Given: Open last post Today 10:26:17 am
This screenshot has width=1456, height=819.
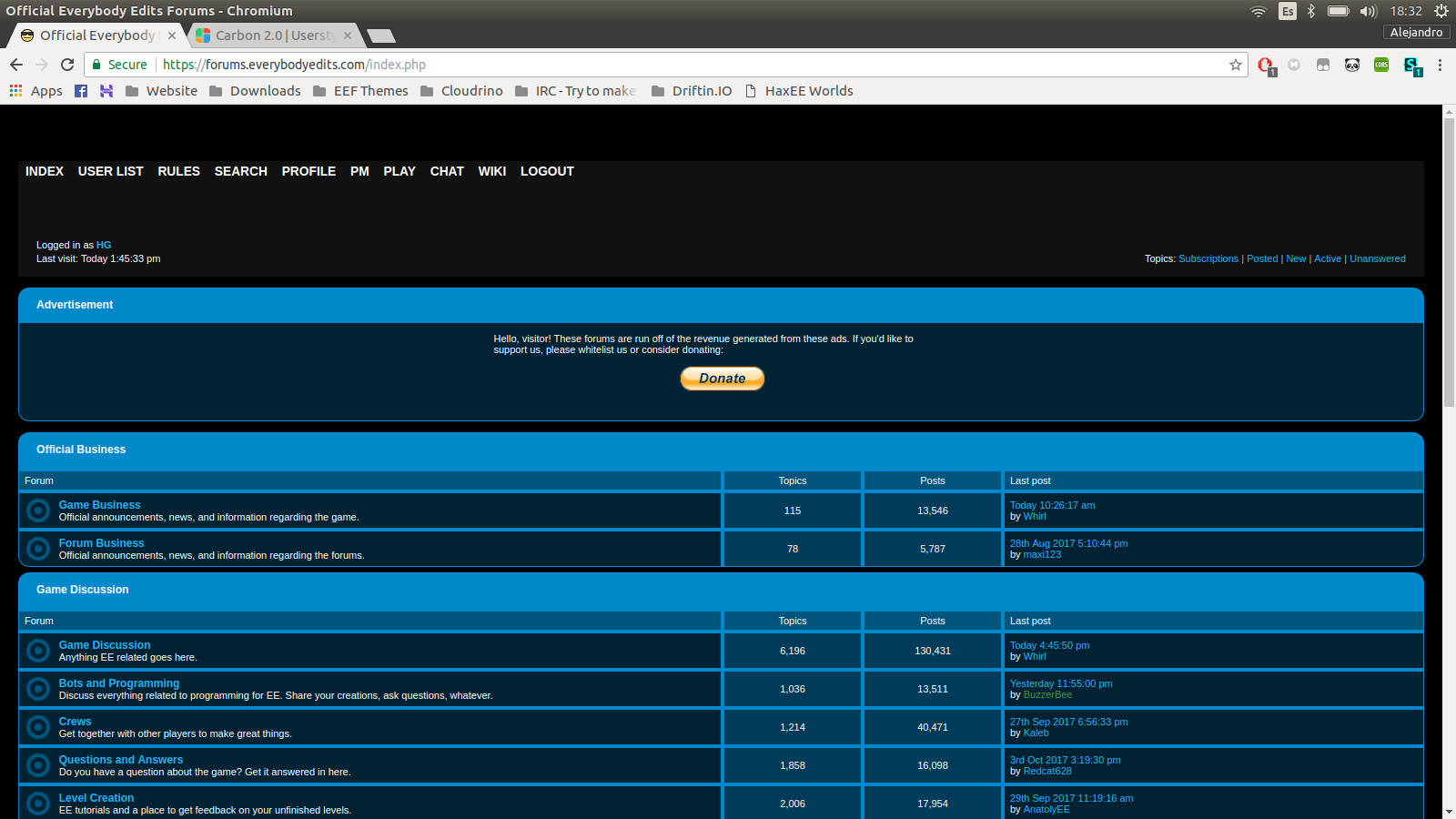Looking at the screenshot, I should (x=1053, y=505).
